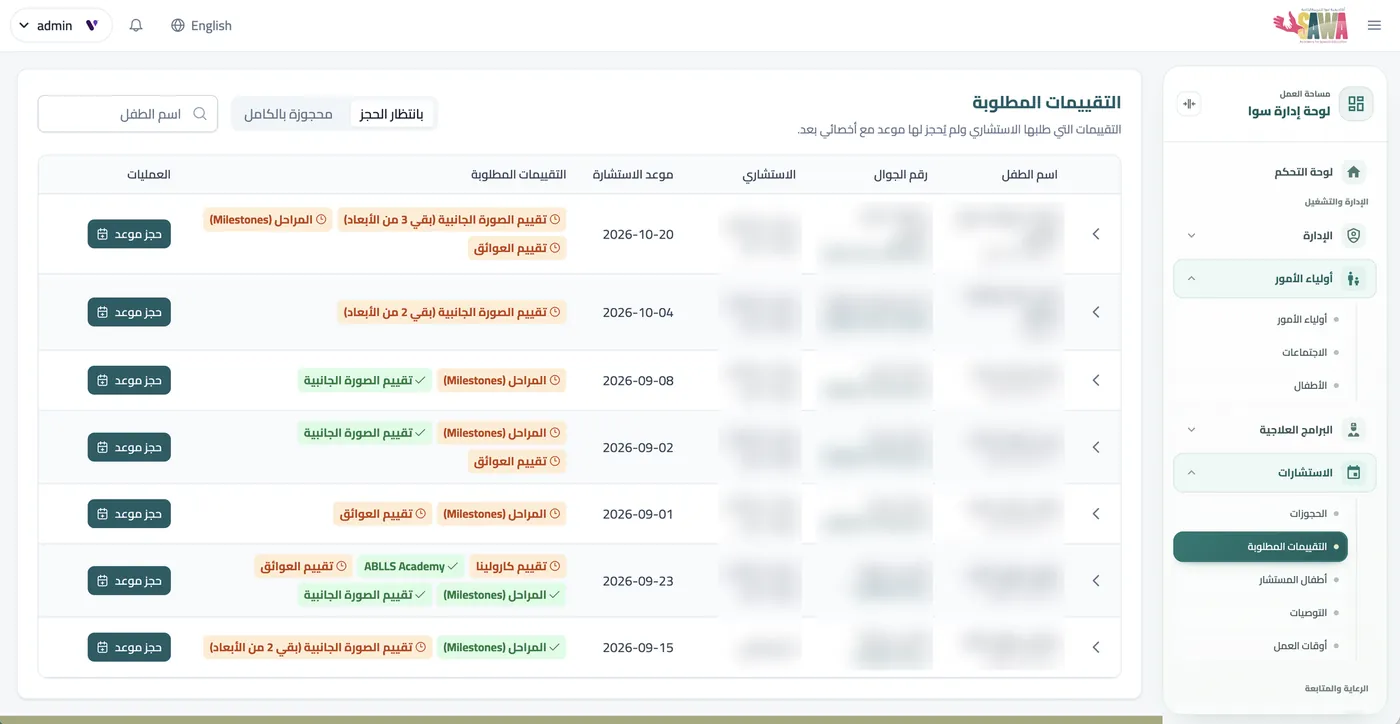Open أوقات العمل in the sidebar
Screen dimensions: 1400x724
[x=1300, y=646]
